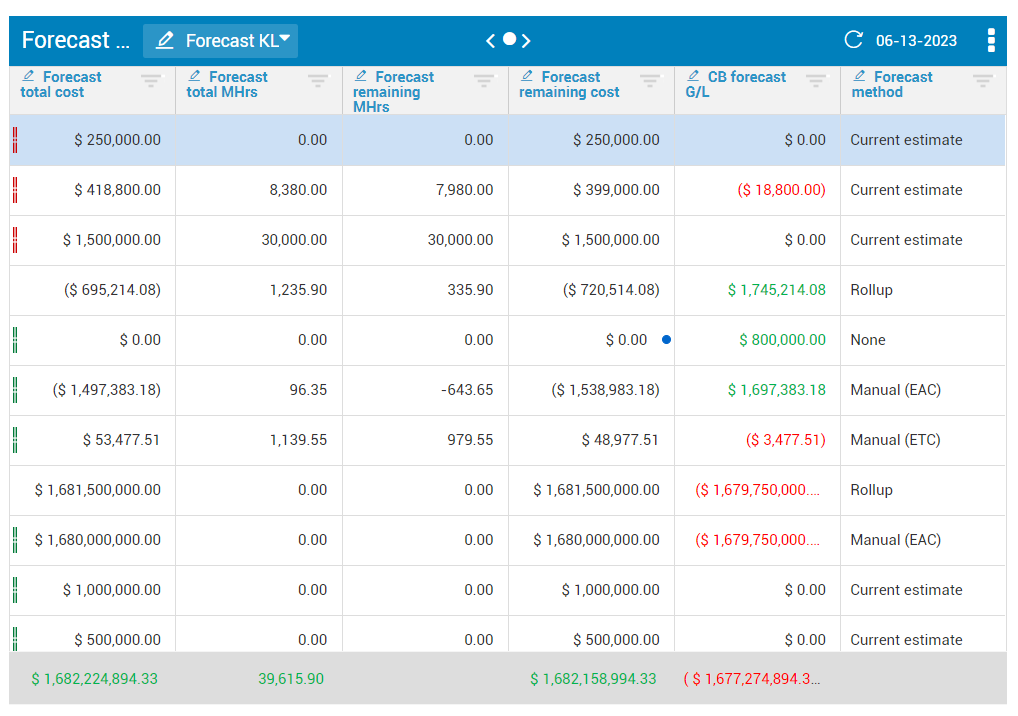Click the page indicator dot in header
The height and width of the screenshot is (716, 1018).
coord(509,39)
